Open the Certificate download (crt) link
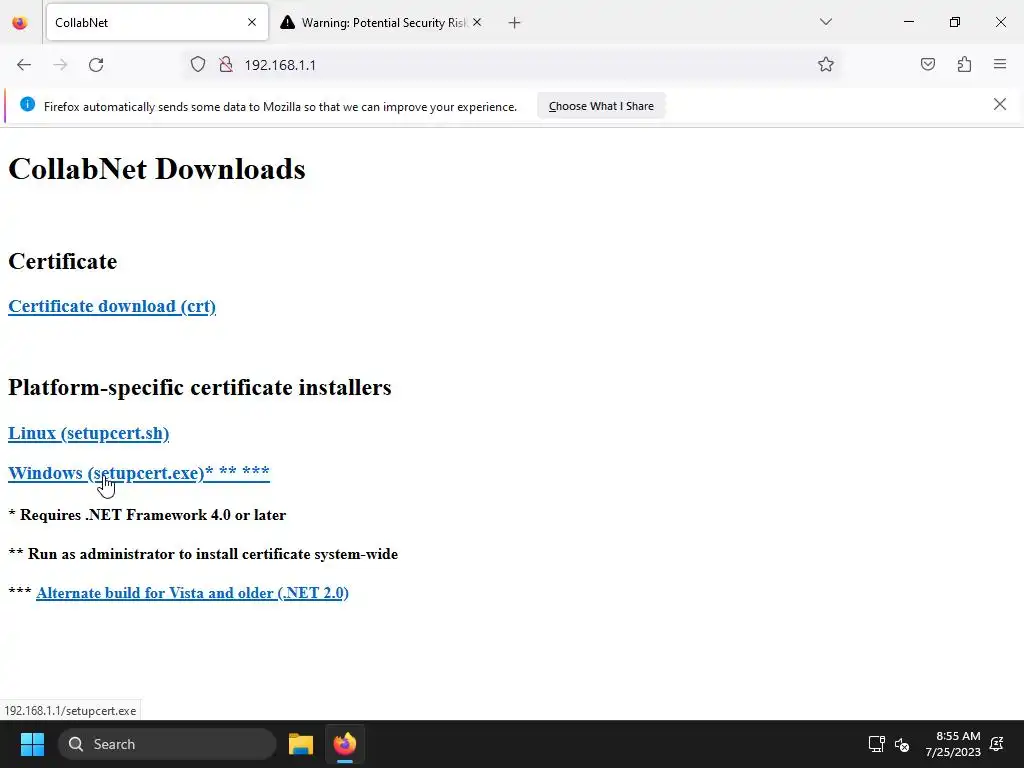This screenshot has height=768, width=1024. coord(112,306)
